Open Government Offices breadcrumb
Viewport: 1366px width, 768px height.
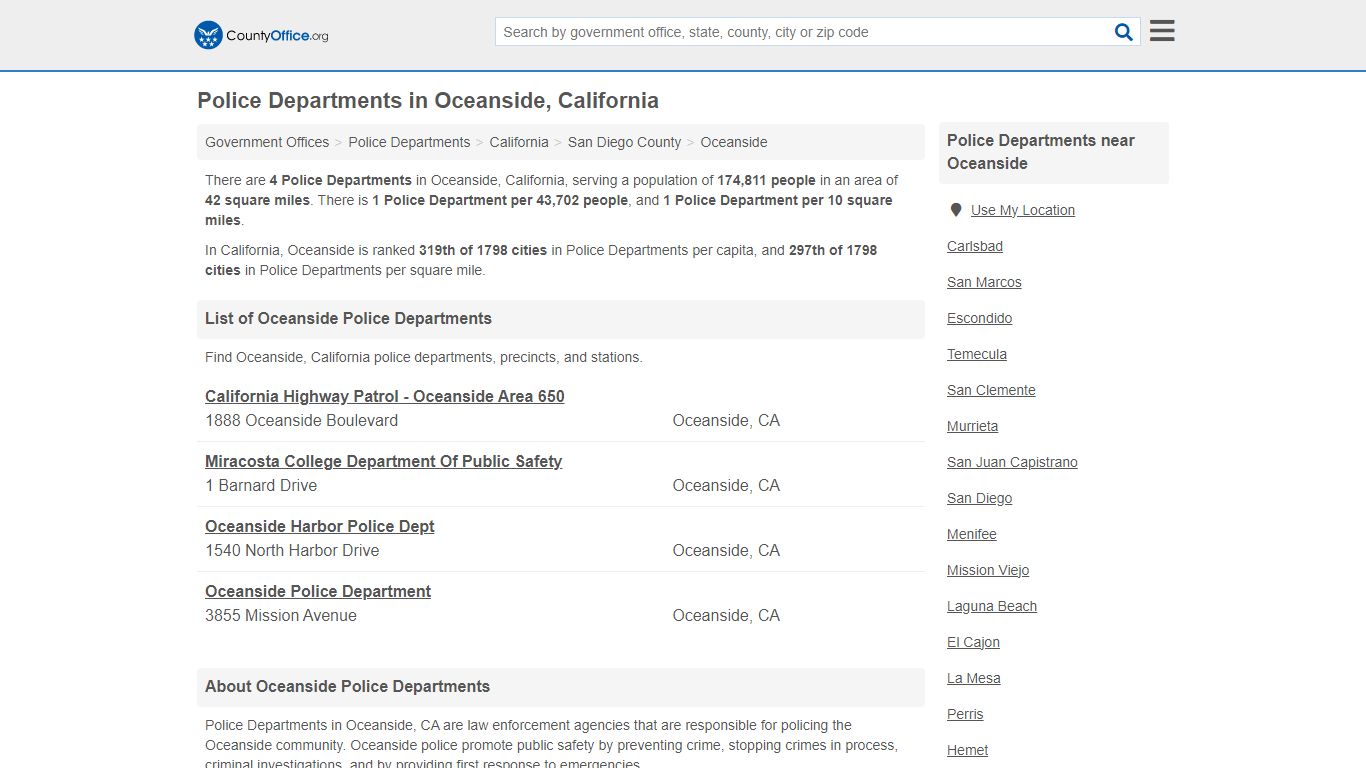click(x=267, y=142)
